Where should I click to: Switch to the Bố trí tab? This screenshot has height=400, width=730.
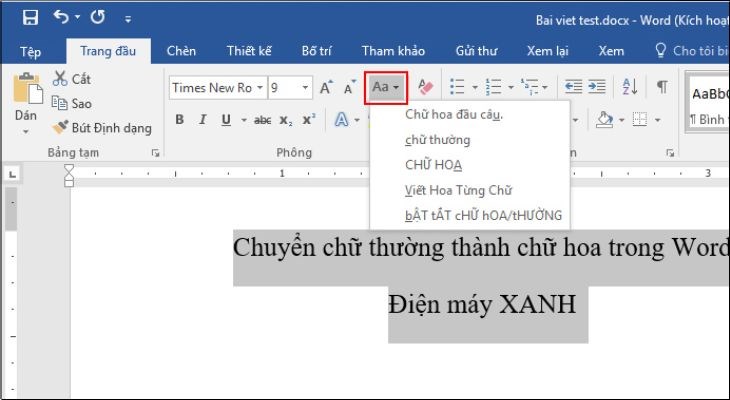click(x=317, y=51)
